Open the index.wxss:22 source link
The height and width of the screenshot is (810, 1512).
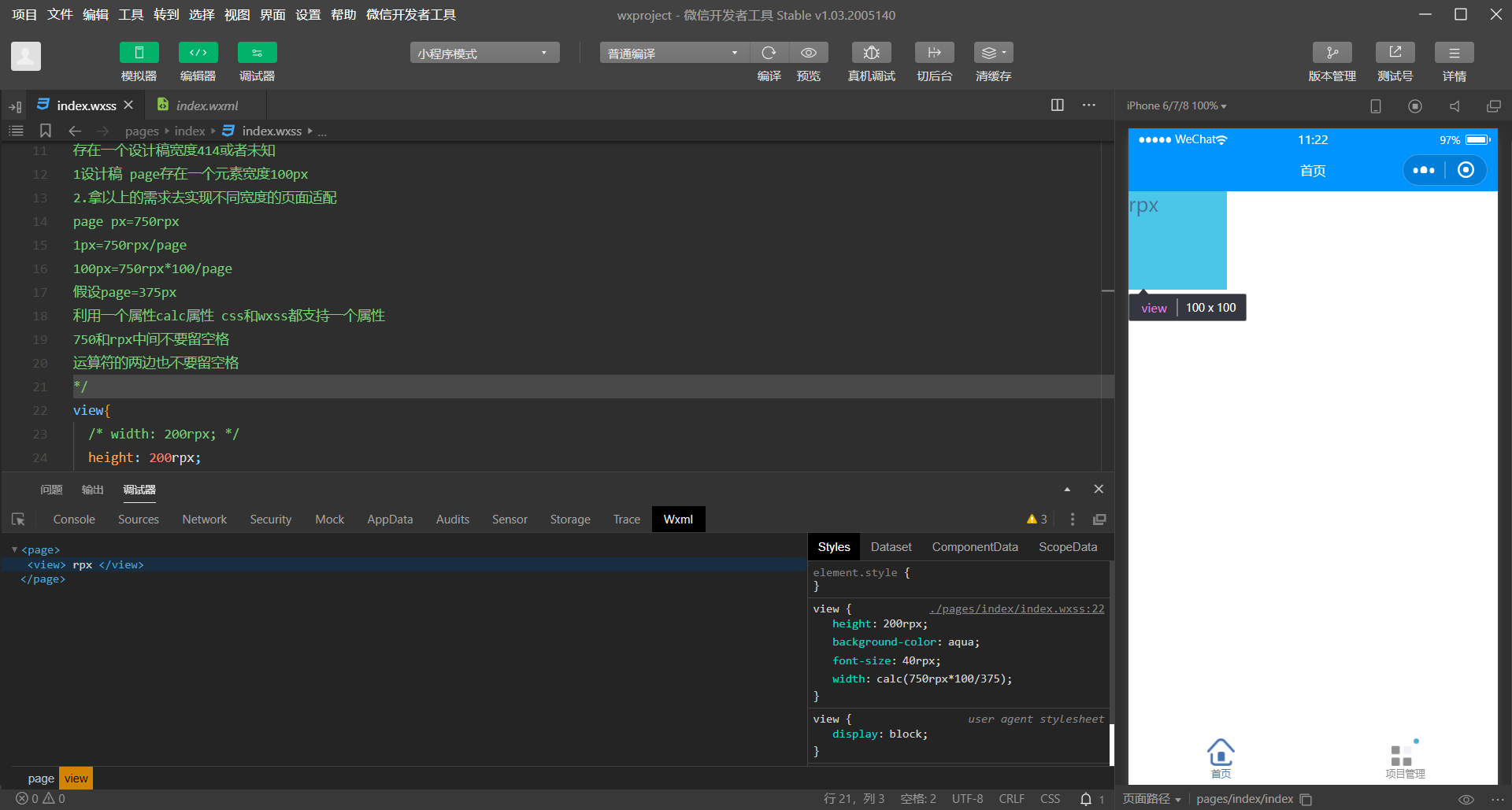click(1017, 608)
